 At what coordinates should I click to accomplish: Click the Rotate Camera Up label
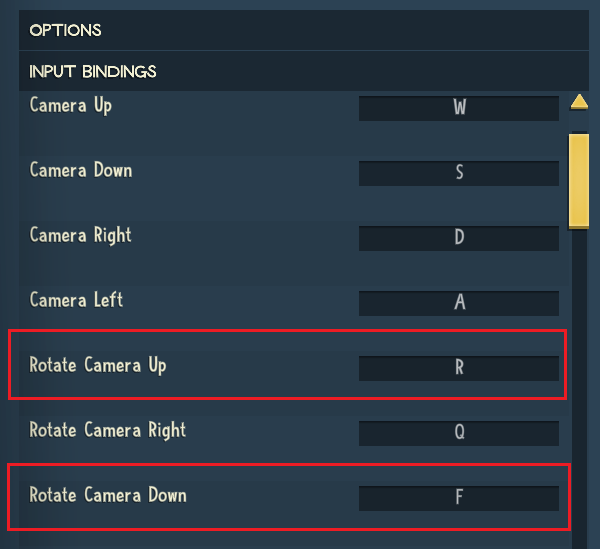[98, 365]
